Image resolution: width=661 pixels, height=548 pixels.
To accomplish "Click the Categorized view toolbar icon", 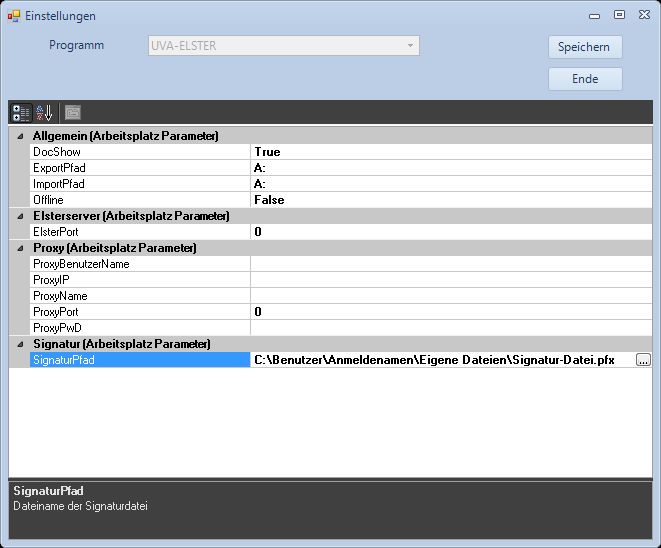I will point(21,112).
